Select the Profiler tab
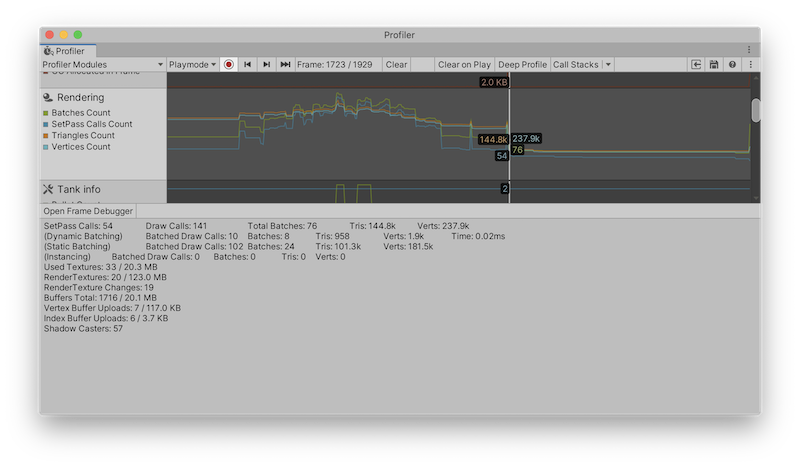 [68, 50]
